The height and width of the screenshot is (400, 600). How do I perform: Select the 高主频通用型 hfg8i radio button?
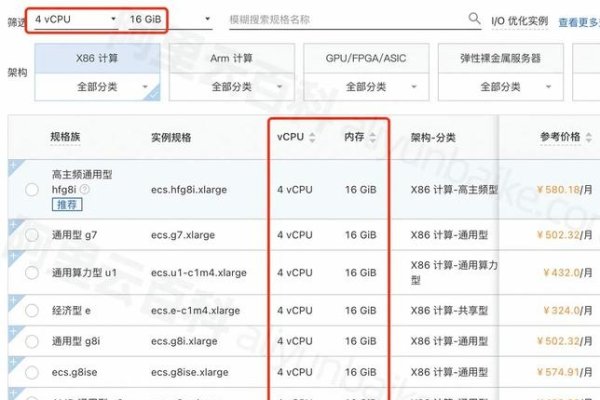32,189
